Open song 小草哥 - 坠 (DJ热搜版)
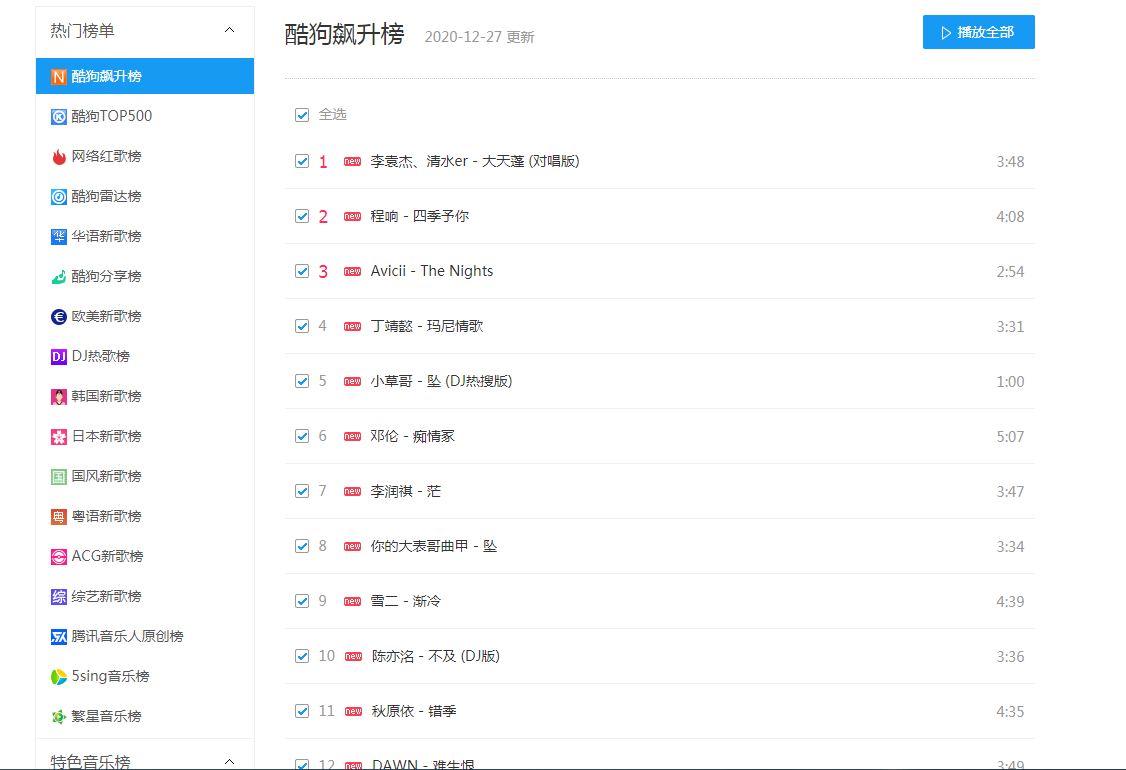Viewport: 1126px width, 770px height. point(441,381)
